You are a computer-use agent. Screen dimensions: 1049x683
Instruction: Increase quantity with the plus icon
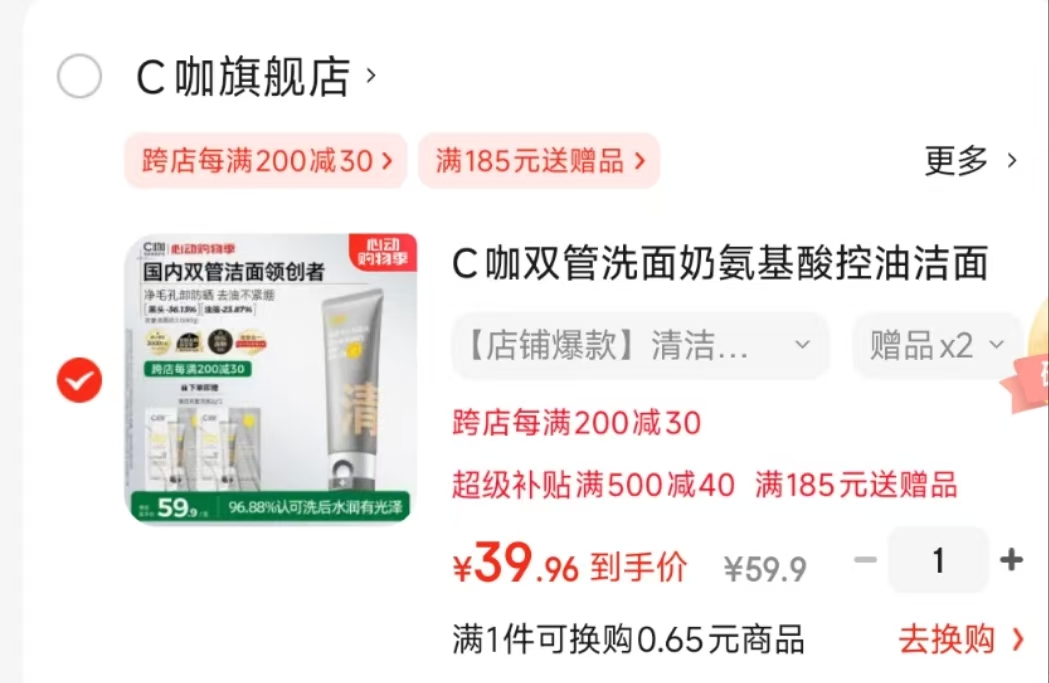[x=1011, y=560]
